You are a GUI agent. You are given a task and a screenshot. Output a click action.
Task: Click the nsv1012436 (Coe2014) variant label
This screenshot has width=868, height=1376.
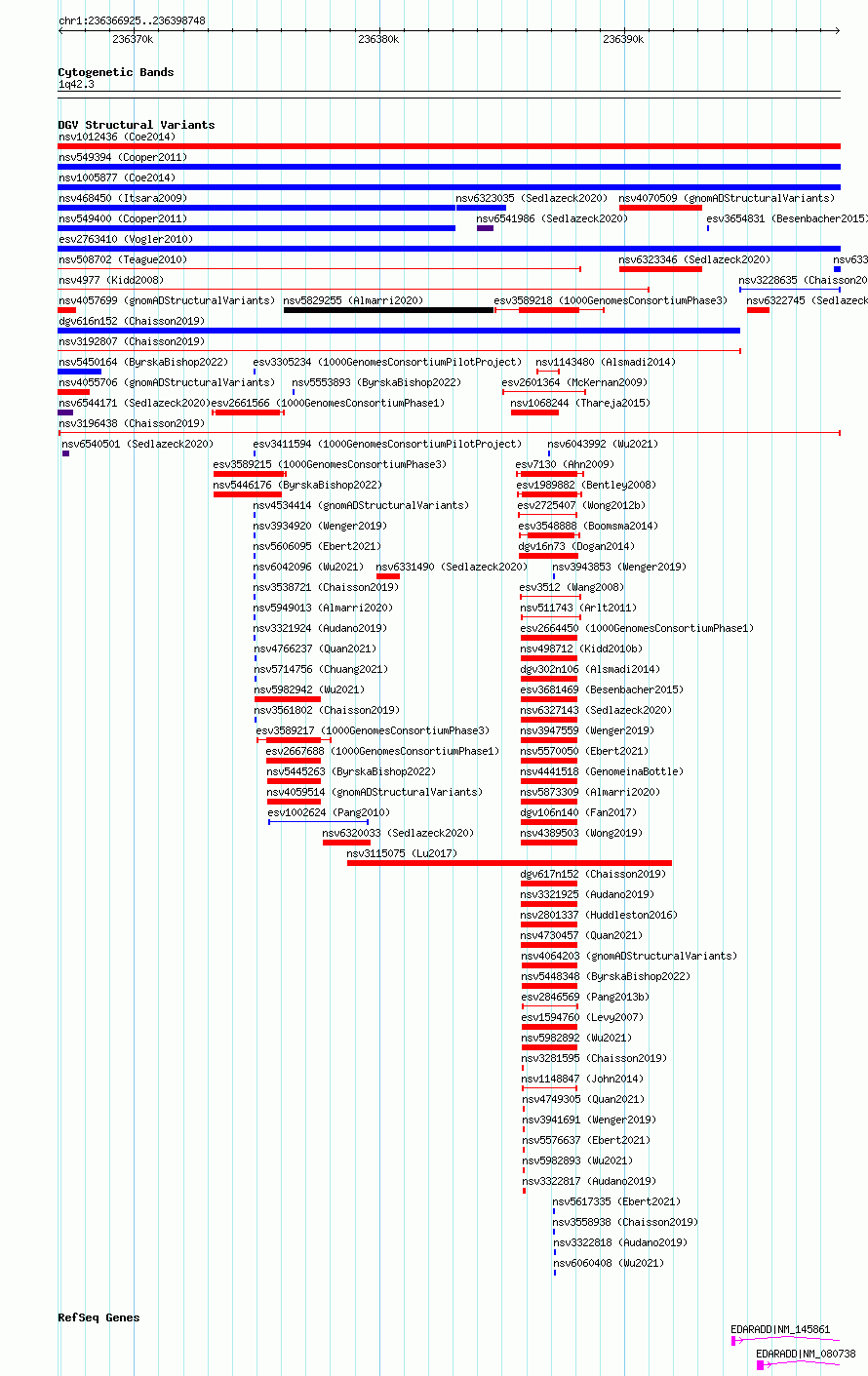click(116, 137)
